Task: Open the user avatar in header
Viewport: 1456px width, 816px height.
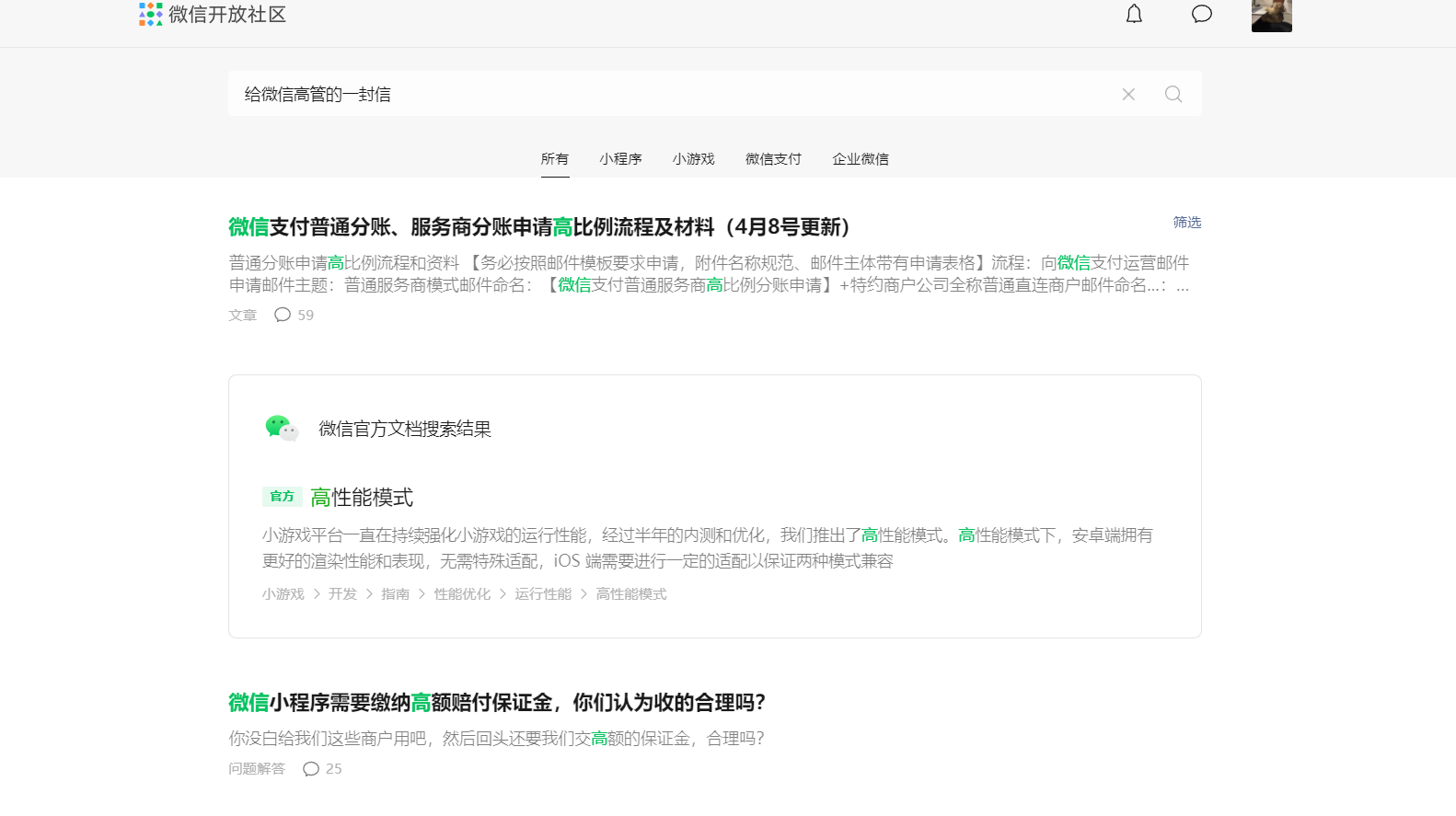Action: coord(1272,16)
